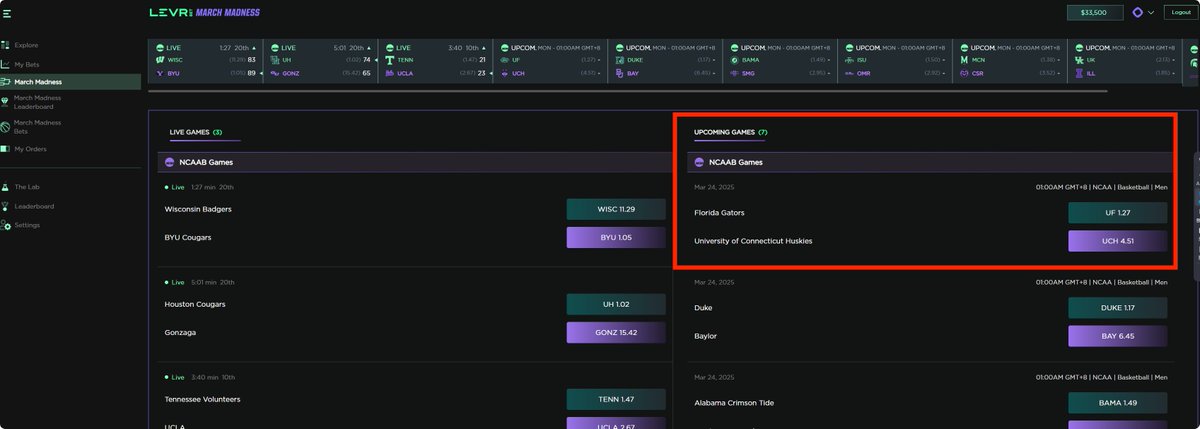Switch to the Upcoming Games tab
Screen dimensions: 1200x429
[x=731, y=132]
